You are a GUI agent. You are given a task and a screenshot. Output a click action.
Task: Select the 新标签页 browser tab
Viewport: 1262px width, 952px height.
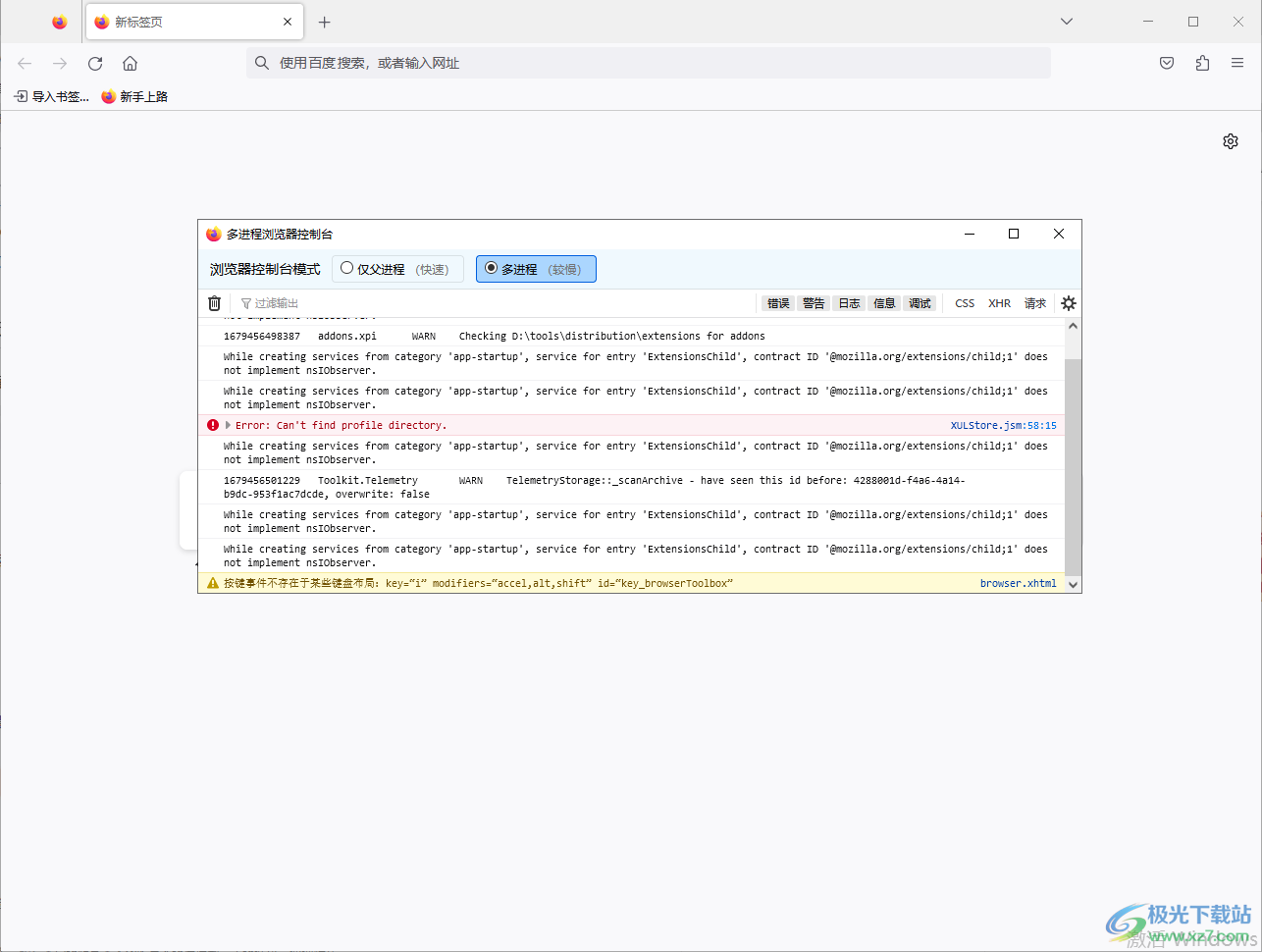point(194,22)
